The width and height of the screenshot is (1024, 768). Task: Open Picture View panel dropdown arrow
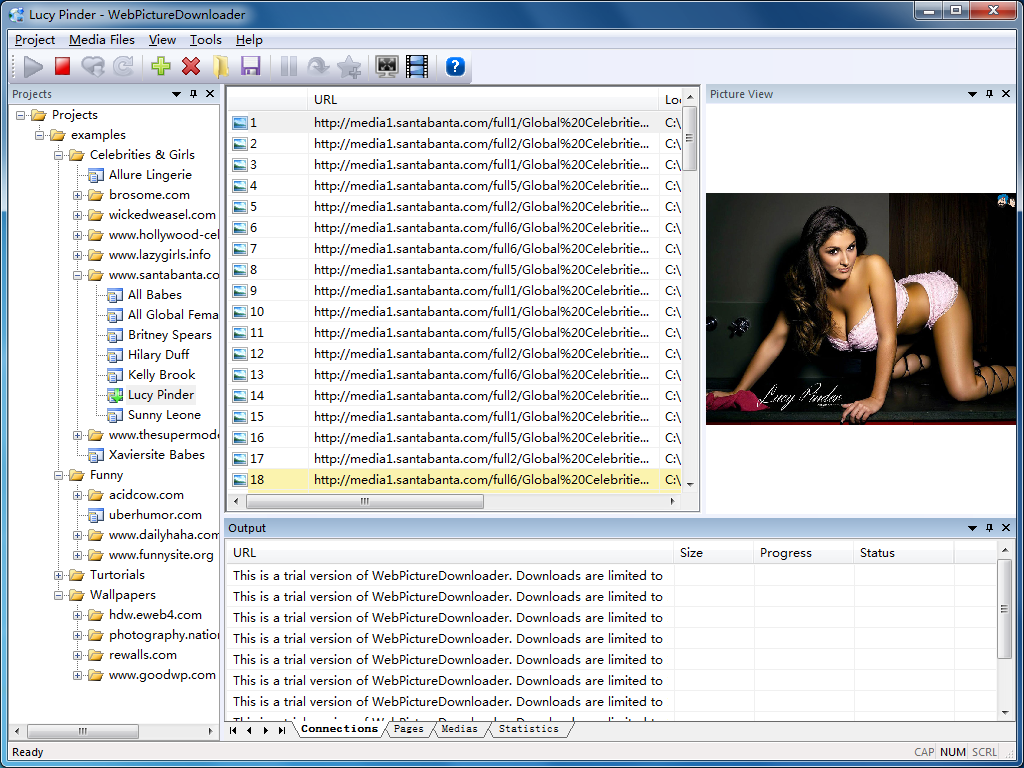pyautogui.click(x=972, y=94)
